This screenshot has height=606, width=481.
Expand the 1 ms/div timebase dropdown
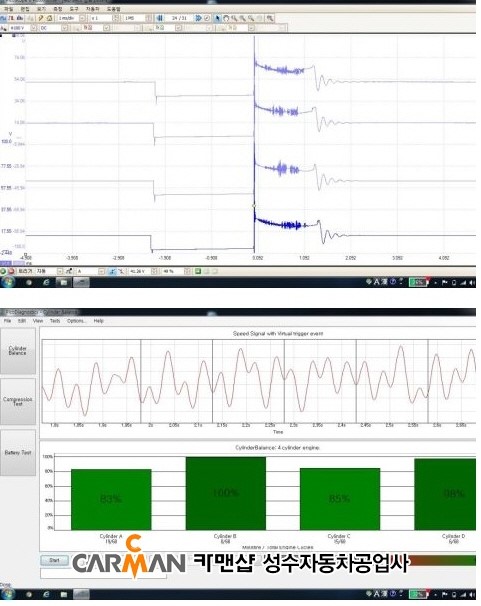(x=82, y=18)
